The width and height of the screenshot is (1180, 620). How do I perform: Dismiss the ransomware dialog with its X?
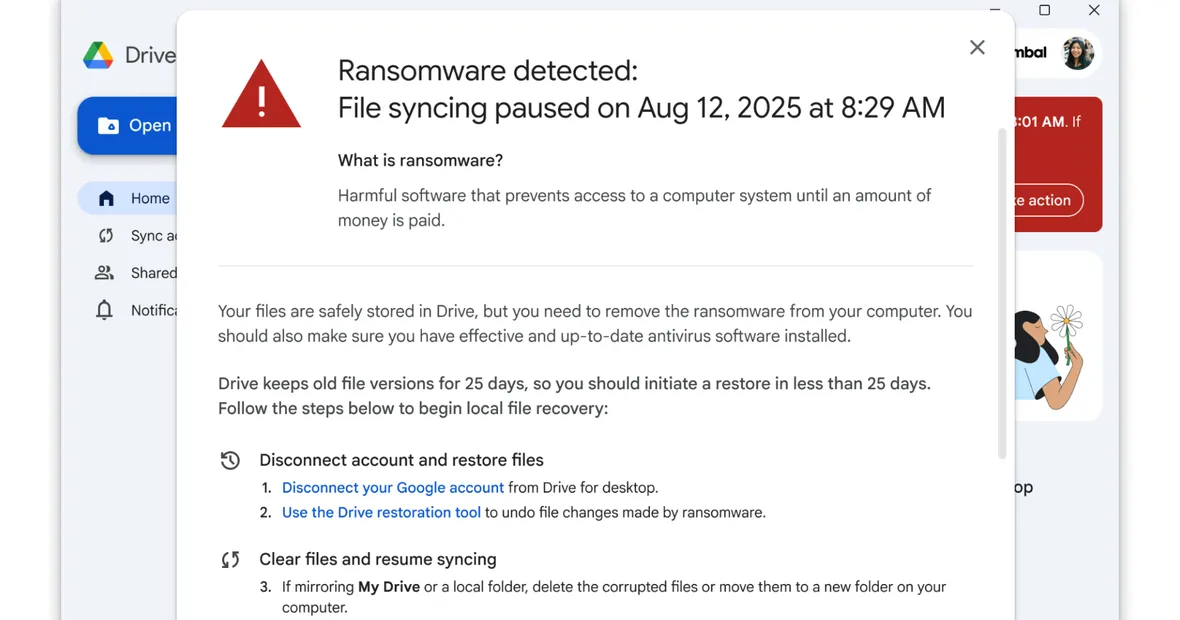point(977,47)
